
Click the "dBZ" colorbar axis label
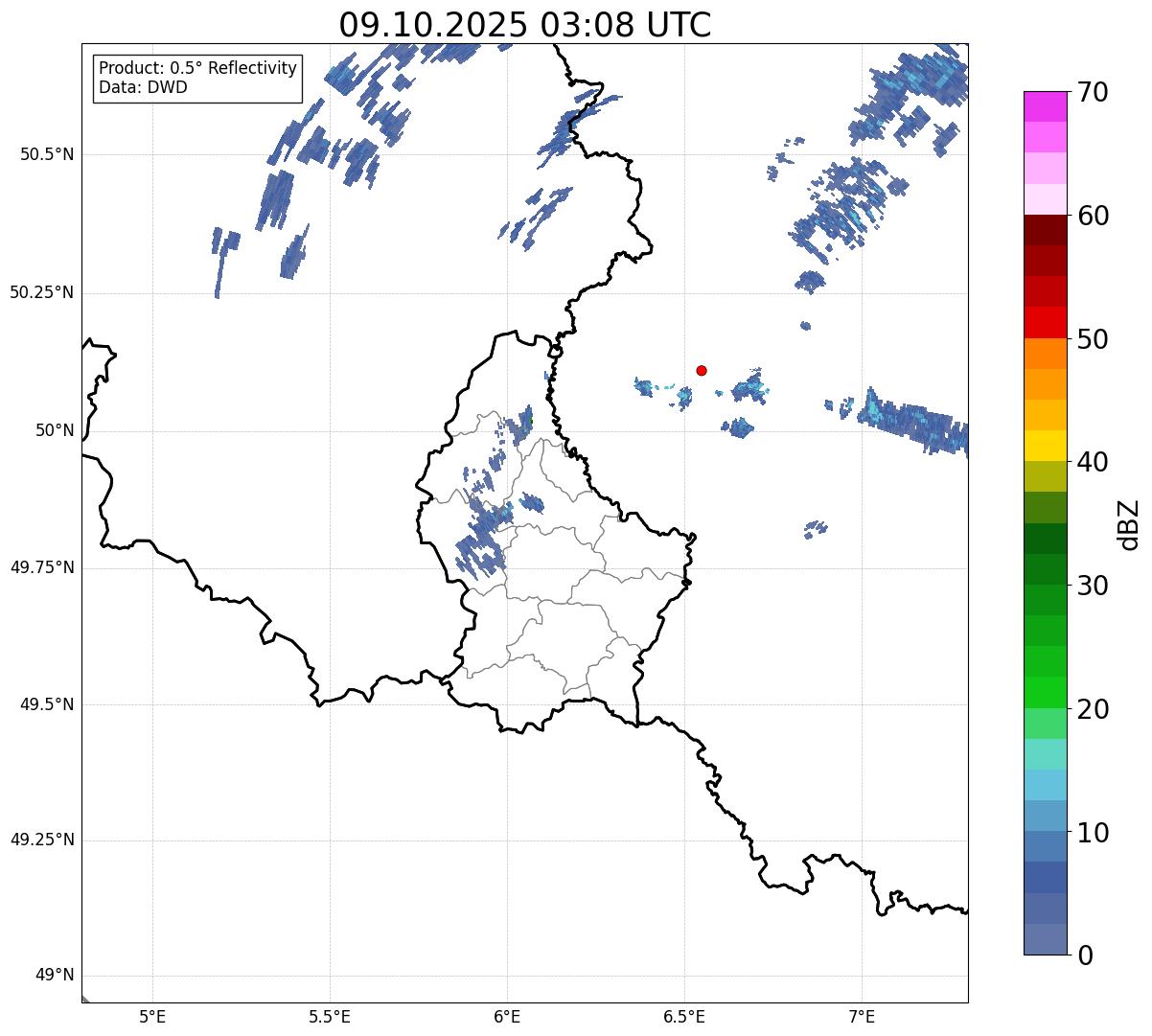1130,523
